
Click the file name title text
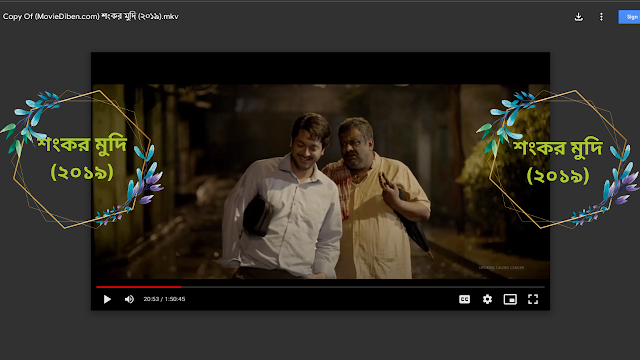coord(91,16)
